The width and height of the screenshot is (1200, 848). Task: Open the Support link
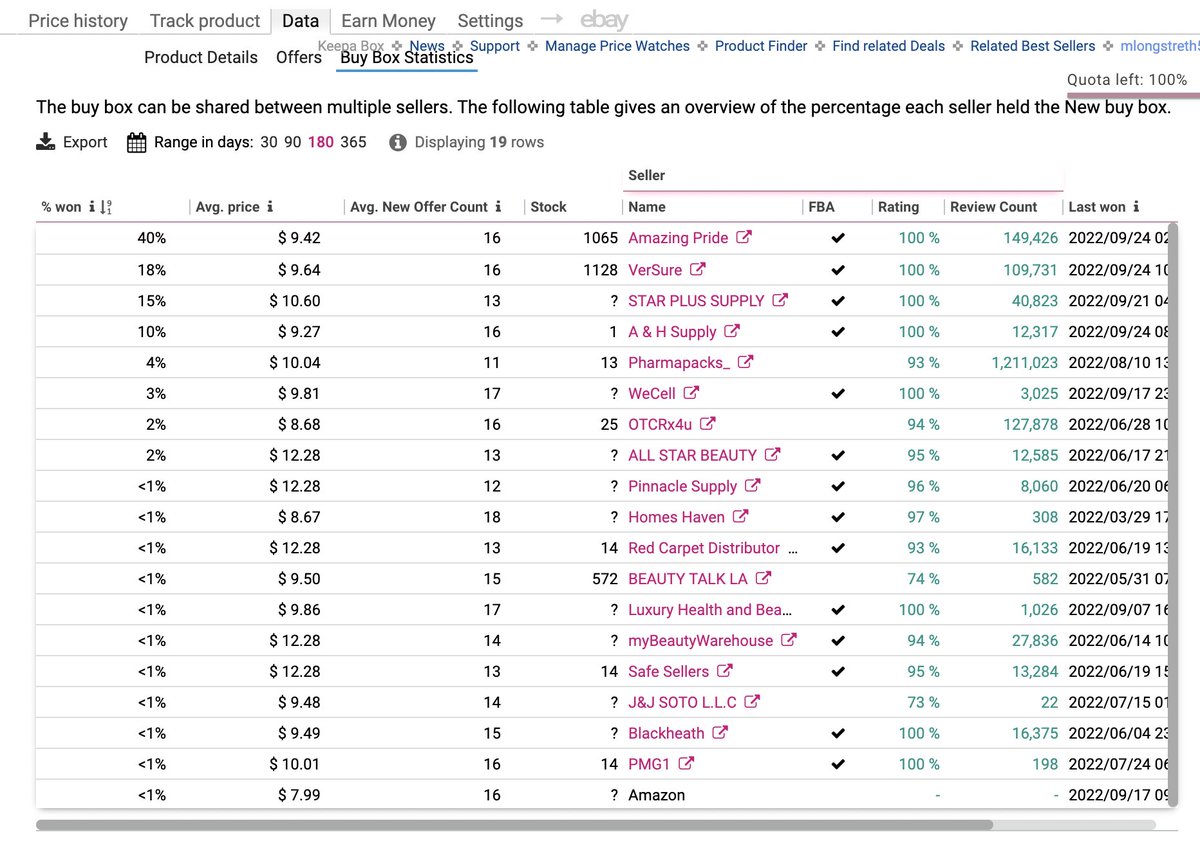[495, 46]
